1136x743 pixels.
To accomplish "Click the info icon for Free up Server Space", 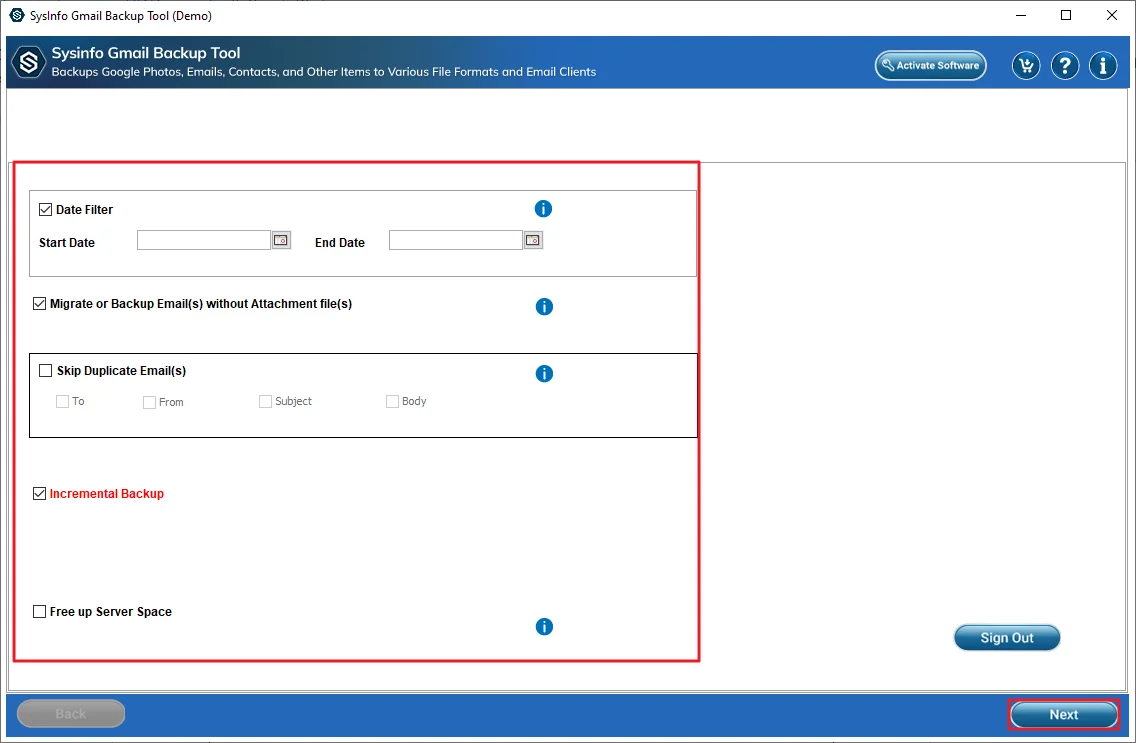I will [x=543, y=626].
